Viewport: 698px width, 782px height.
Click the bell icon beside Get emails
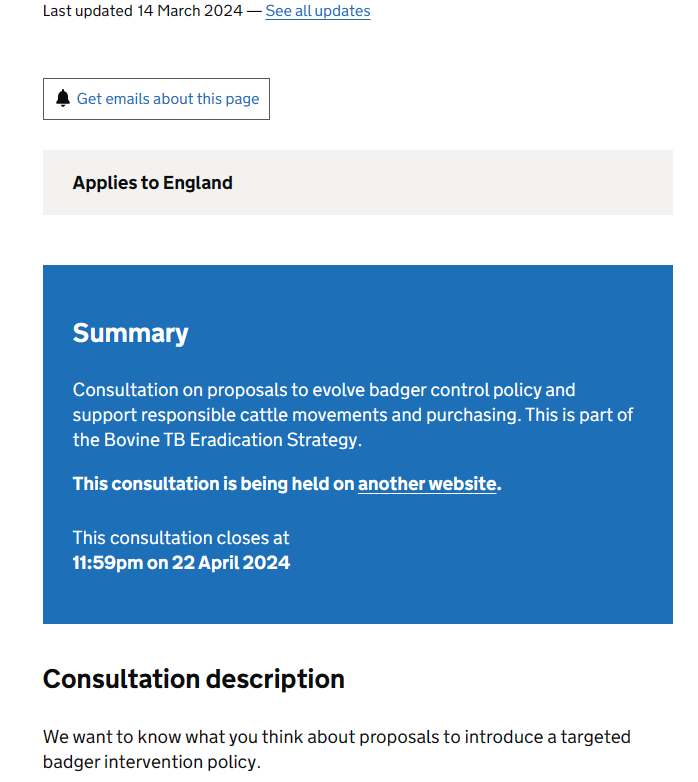point(63,99)
